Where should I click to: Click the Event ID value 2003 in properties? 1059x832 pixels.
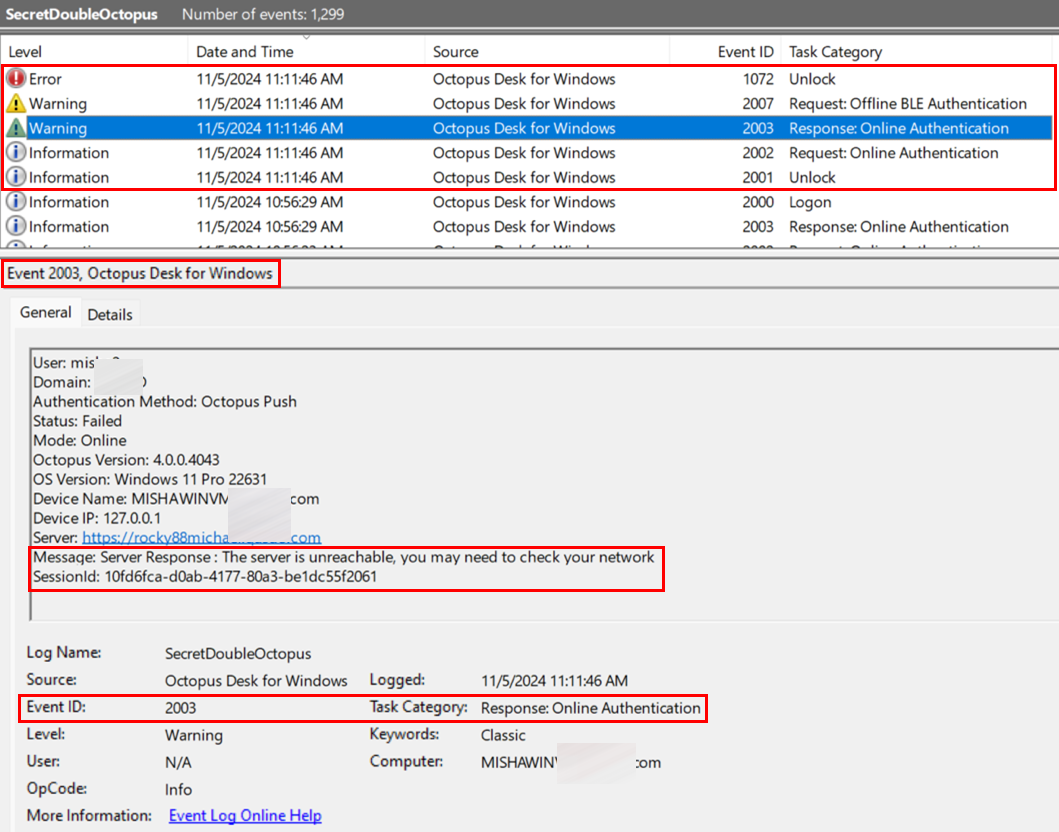click(x=180, y=708)
